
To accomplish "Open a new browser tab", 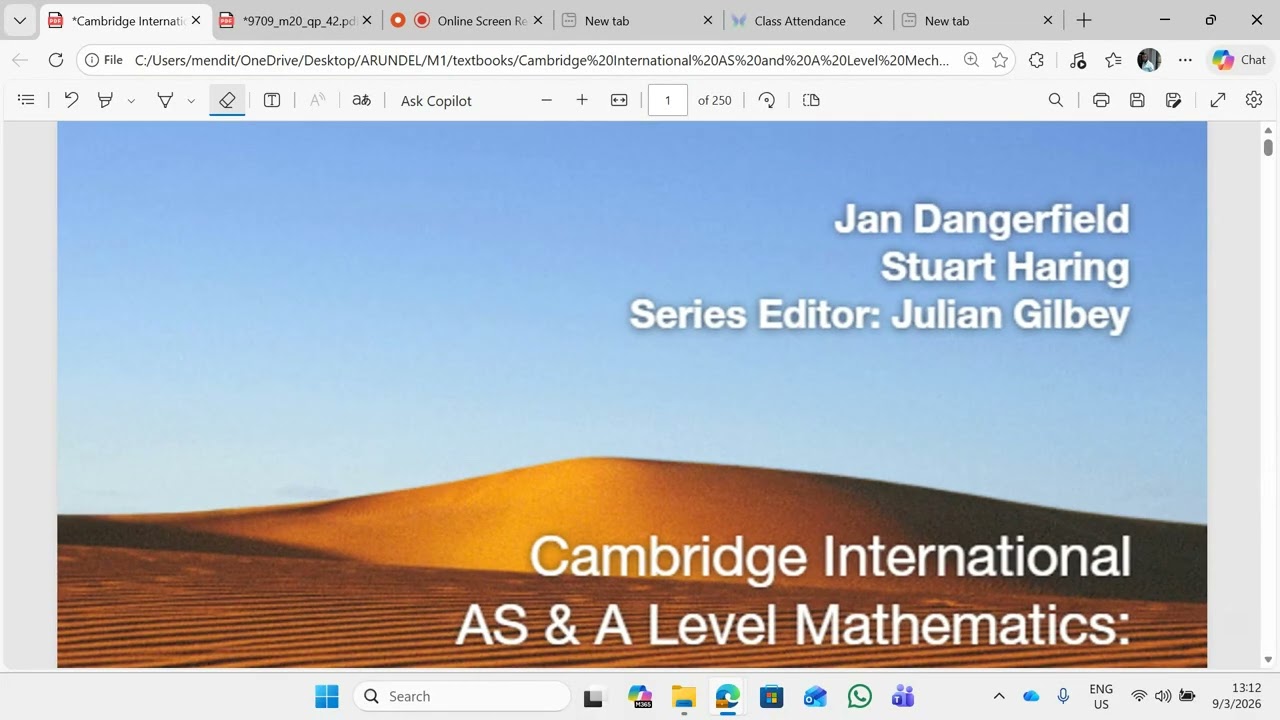I will pos(1084,20).
